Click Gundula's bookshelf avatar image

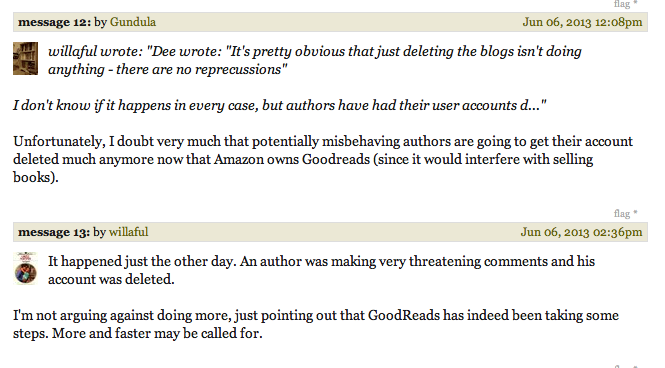25,58
